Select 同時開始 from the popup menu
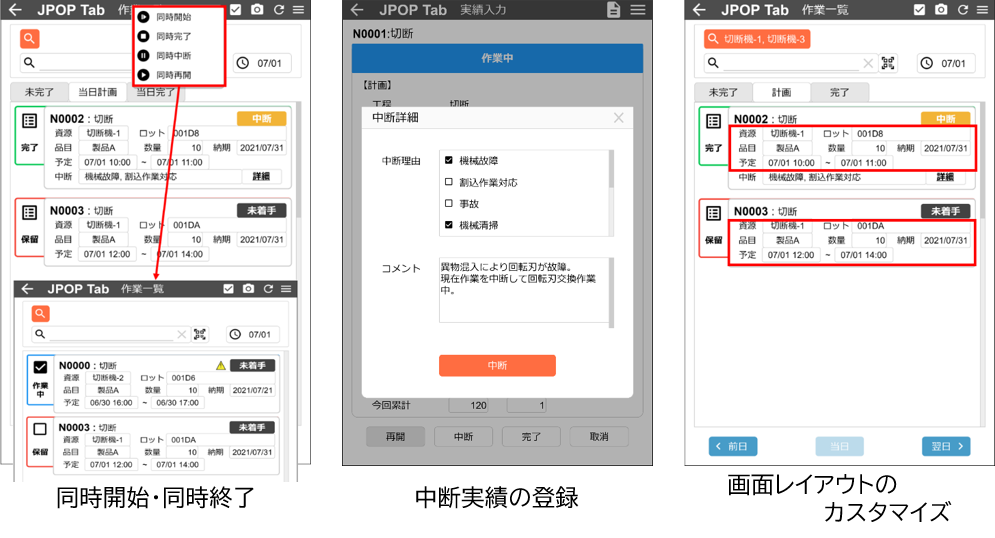 [x=173, y=17]
